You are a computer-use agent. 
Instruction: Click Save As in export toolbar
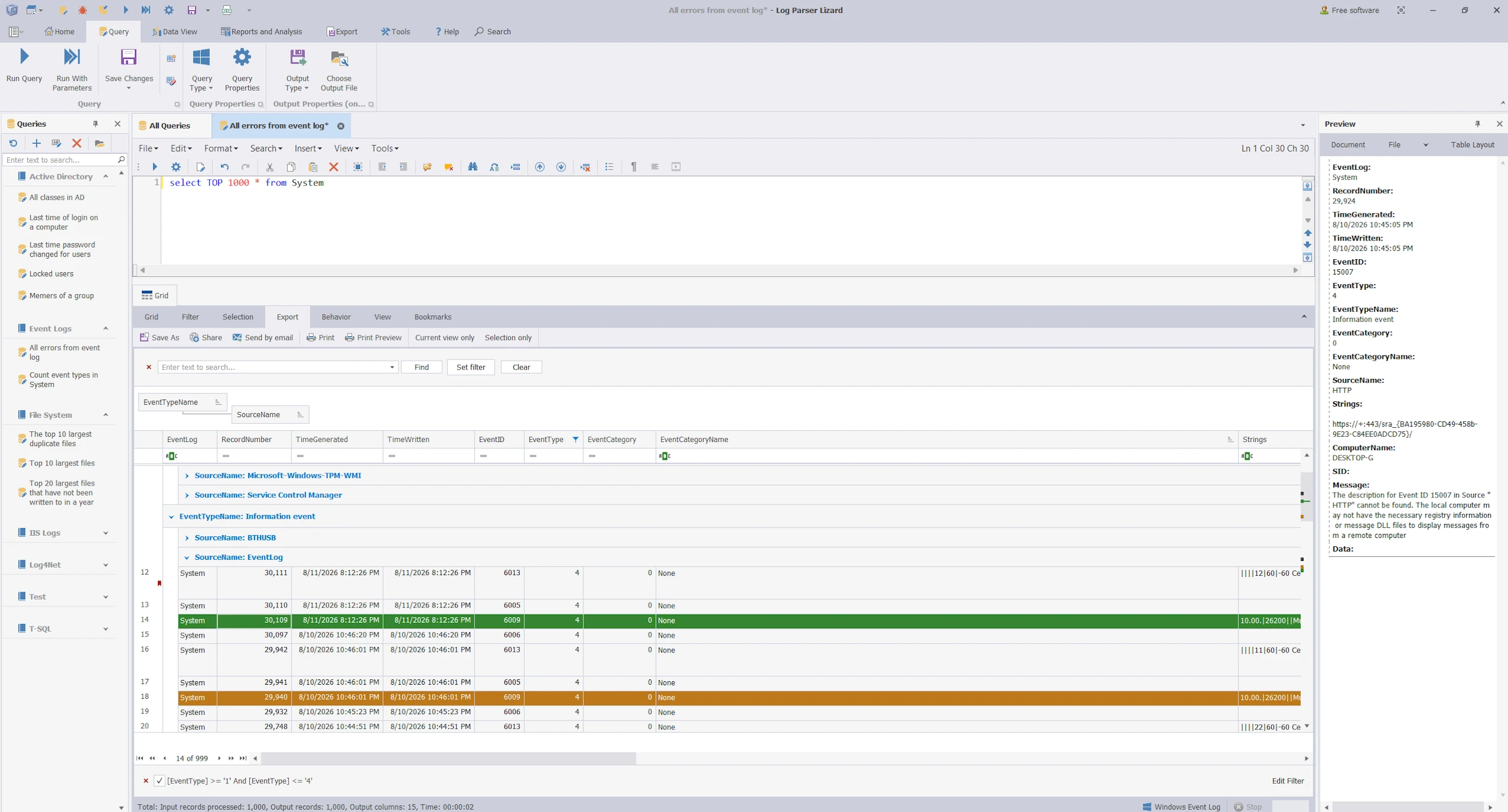coord(160,338)
